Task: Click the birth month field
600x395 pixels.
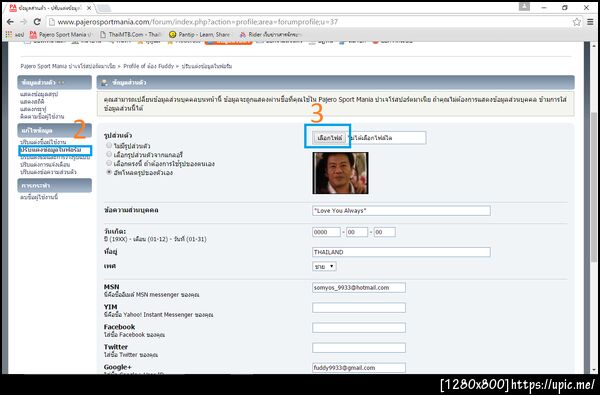Action: click(x=357, y=232)
